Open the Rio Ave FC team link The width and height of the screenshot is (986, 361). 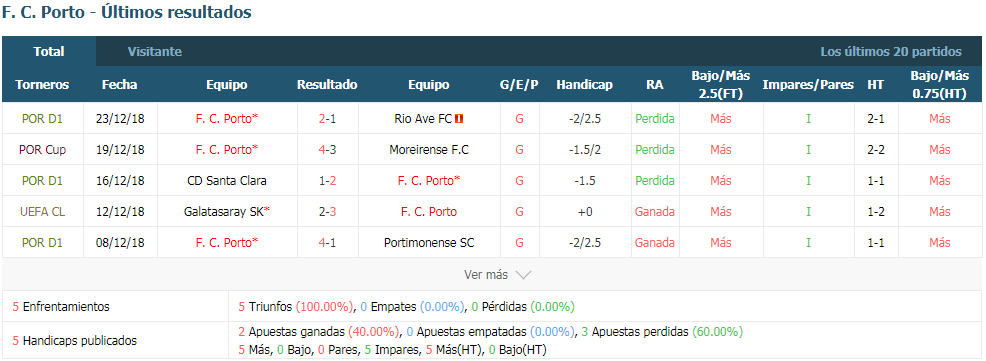[423, 118]
